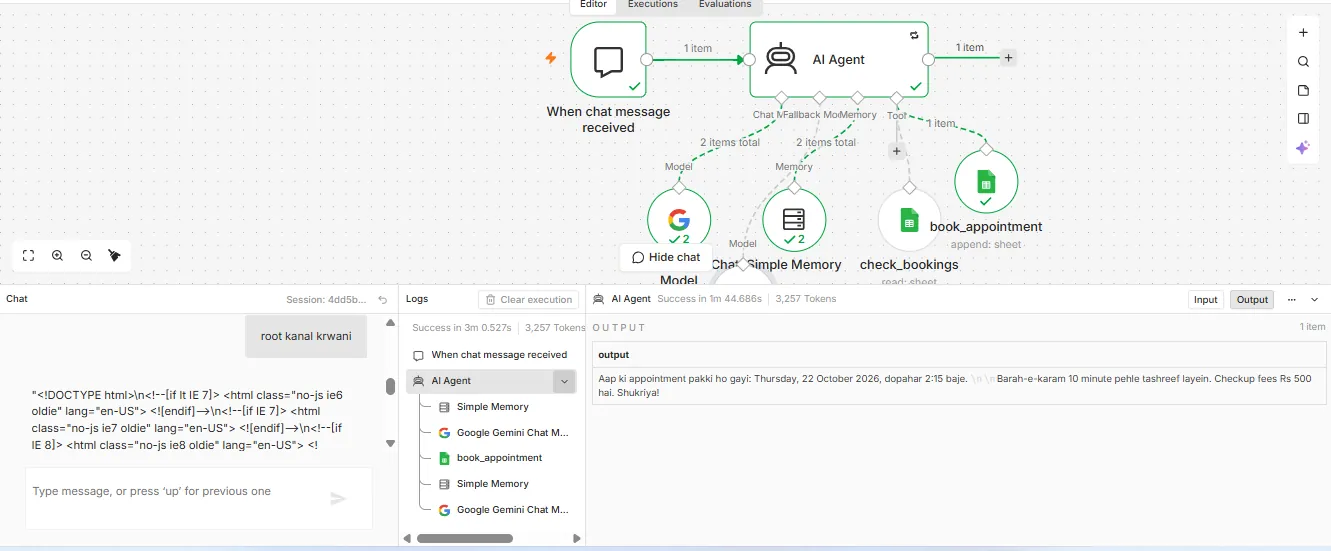This screenshot has width=1331, height=551.
Task: Click the 'root kanal krwani' chat message
Action: point(306,337)
